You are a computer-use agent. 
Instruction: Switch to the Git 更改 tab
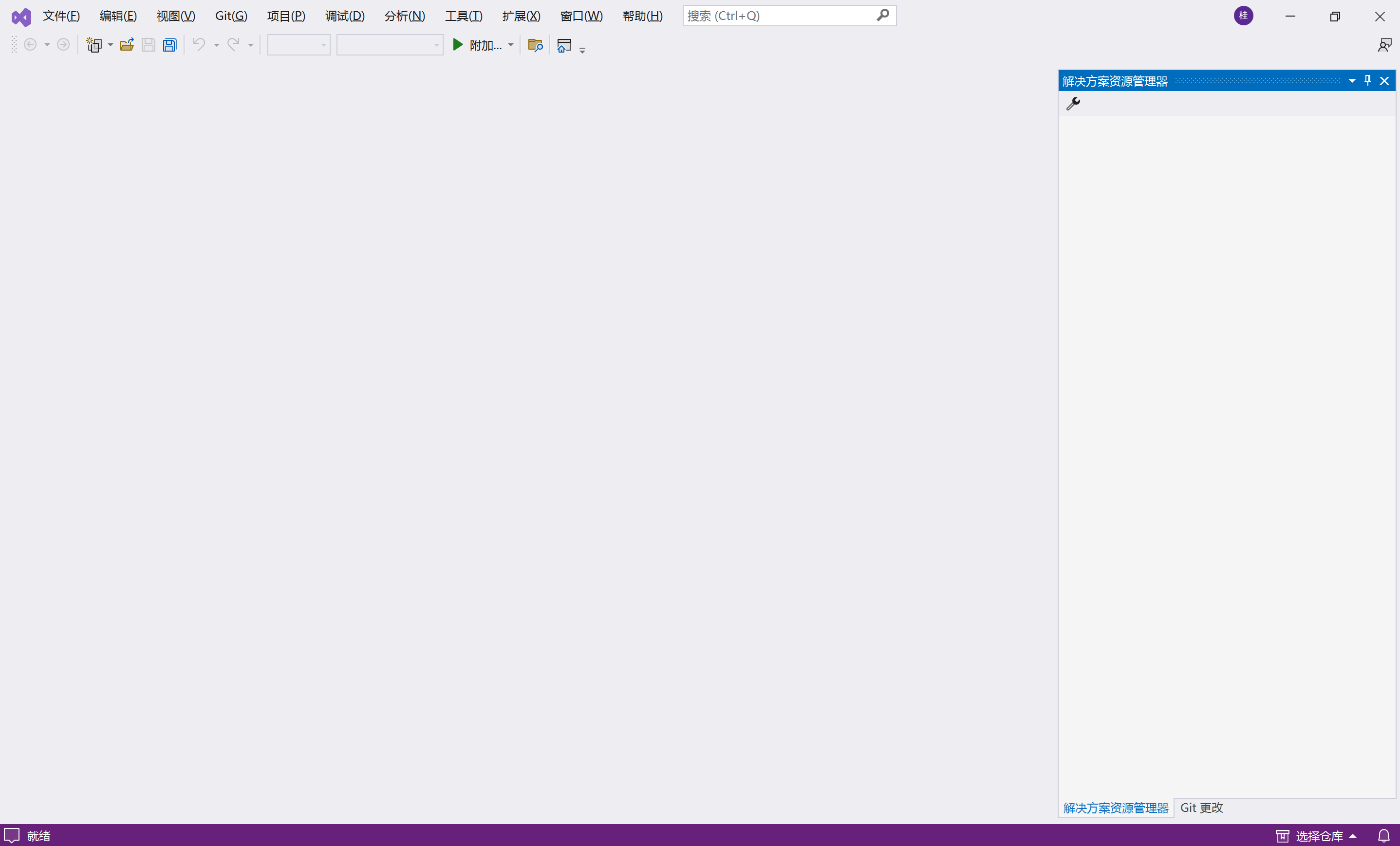(x=1202, y=808)
